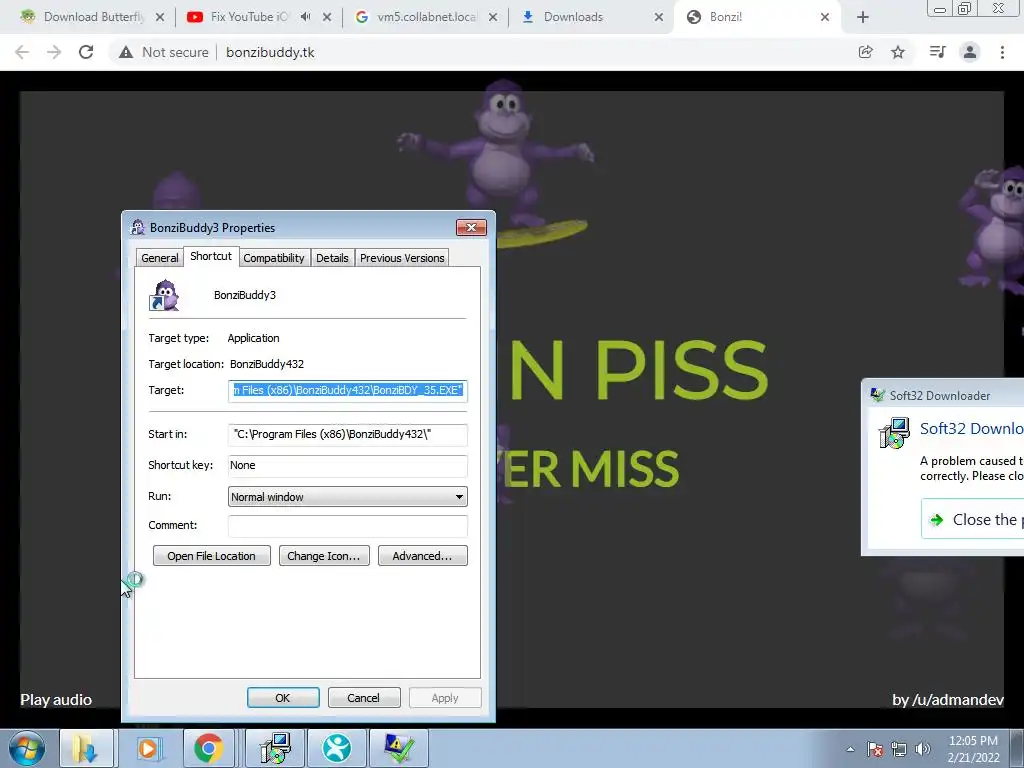Cancel the BonziBuddy3 Properties dialog
Screen dimensions: 1024x768
(x=364, y=698)
